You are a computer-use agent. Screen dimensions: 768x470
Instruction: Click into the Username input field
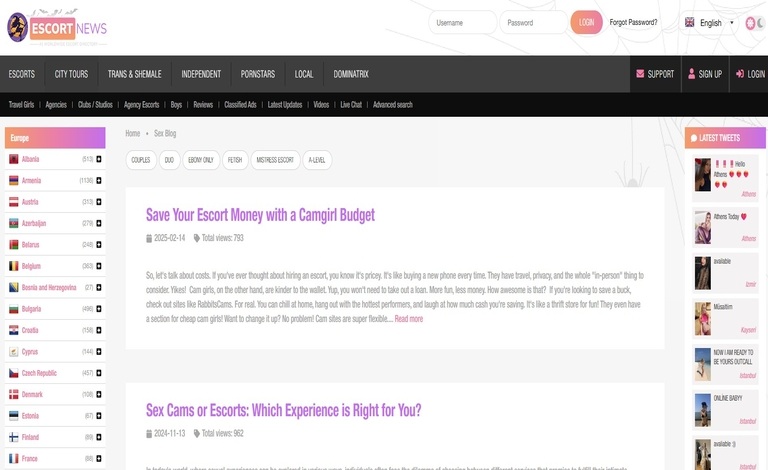pyautogui.click(x=462, y=22)
